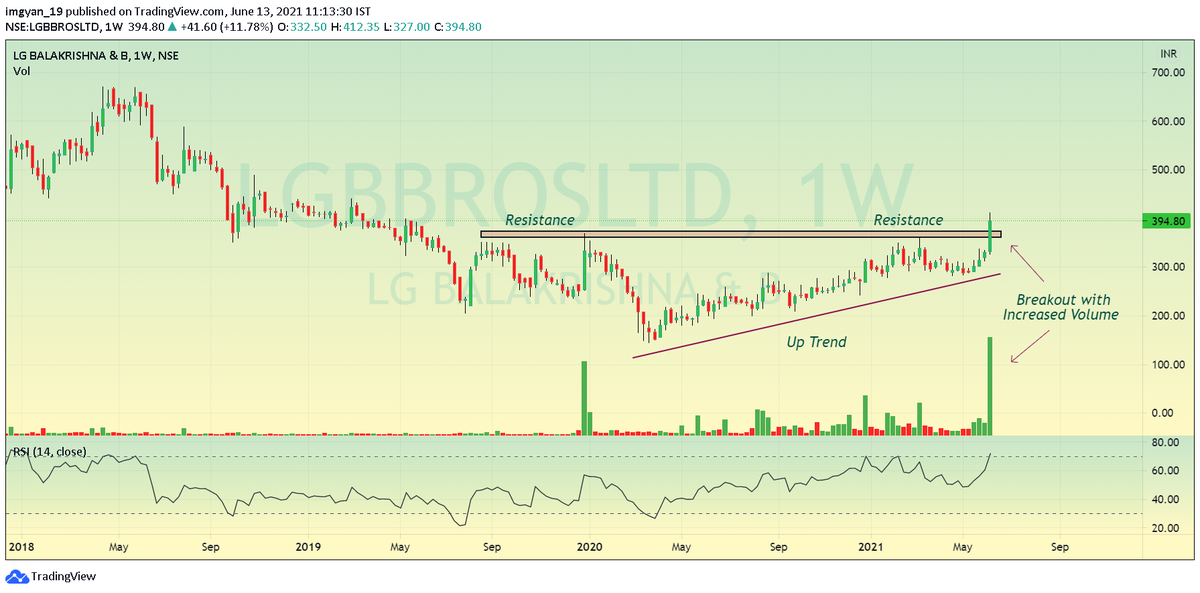Viewport: 1200px width, 593px height.
Task: Click the RSI 40.00 axis label
Action: [1167, 500]
